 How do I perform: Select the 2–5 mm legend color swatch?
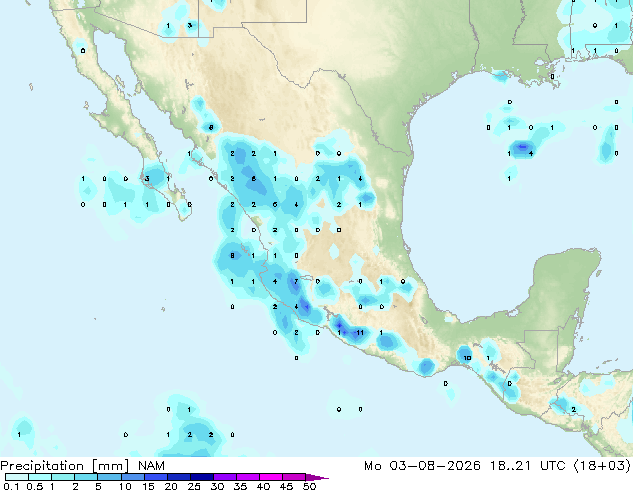coord(86,477)
